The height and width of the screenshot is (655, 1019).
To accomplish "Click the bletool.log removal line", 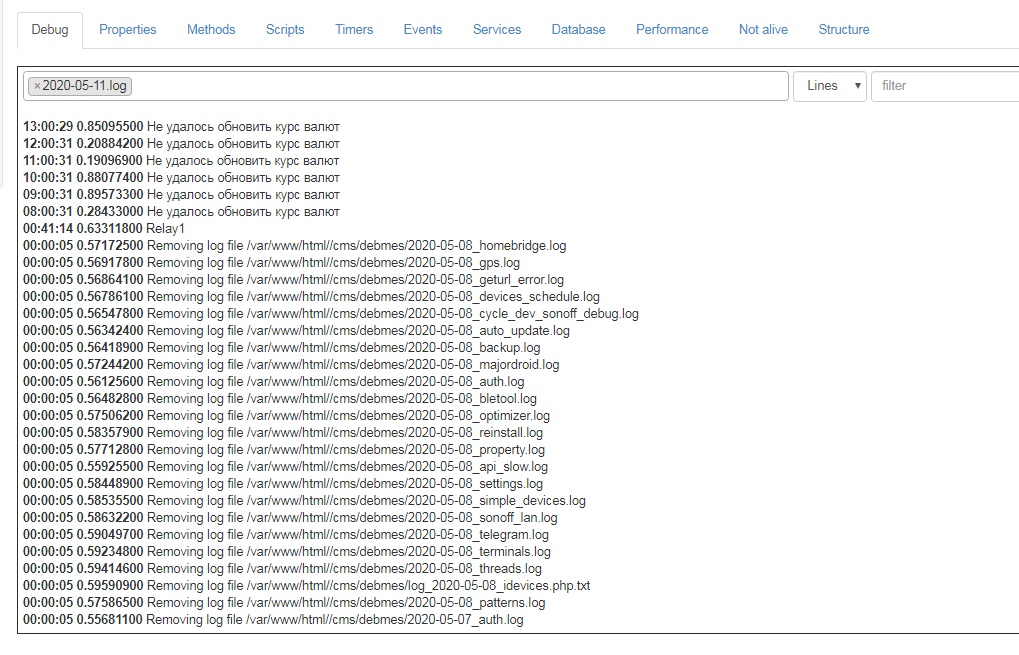I will tap(279, 398).
